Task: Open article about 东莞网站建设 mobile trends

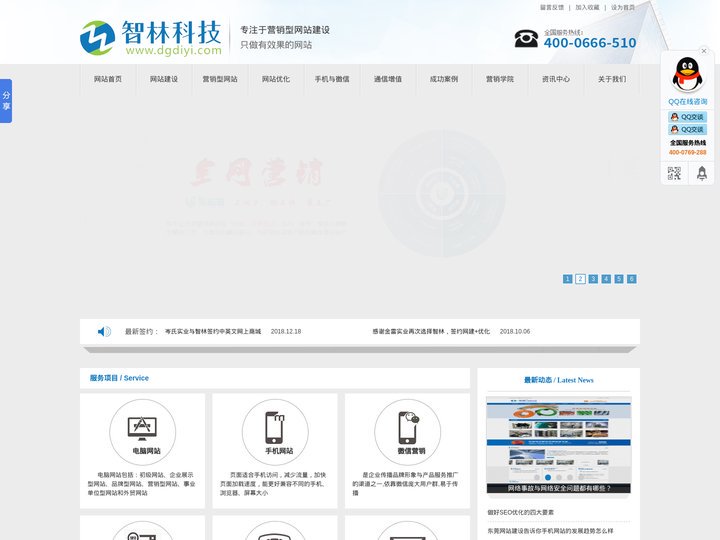Action: (x=550, y=530)
